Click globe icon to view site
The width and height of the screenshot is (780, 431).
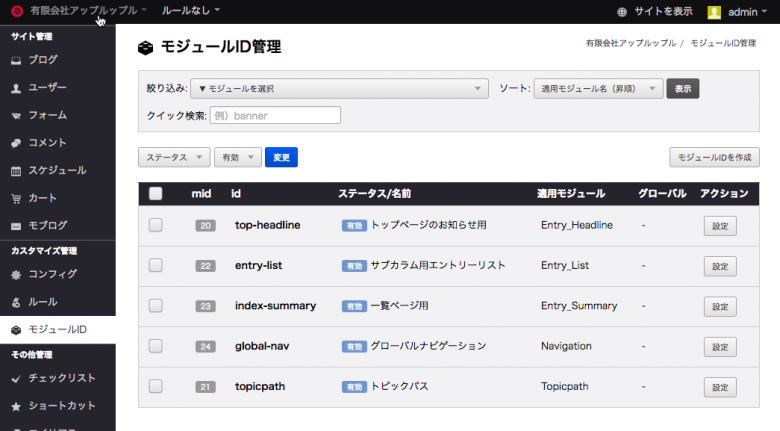pyautogui.click(x=623, y=12)
